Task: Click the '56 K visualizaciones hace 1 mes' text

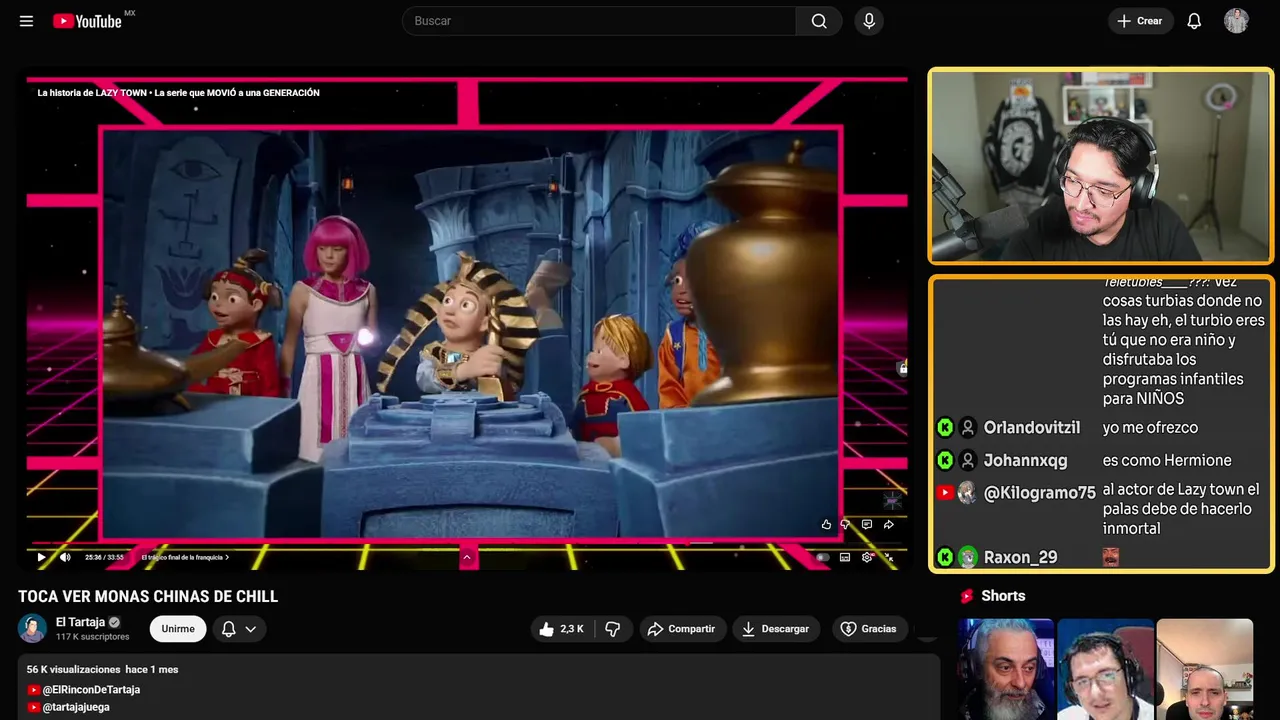Action: click(102, 669)
